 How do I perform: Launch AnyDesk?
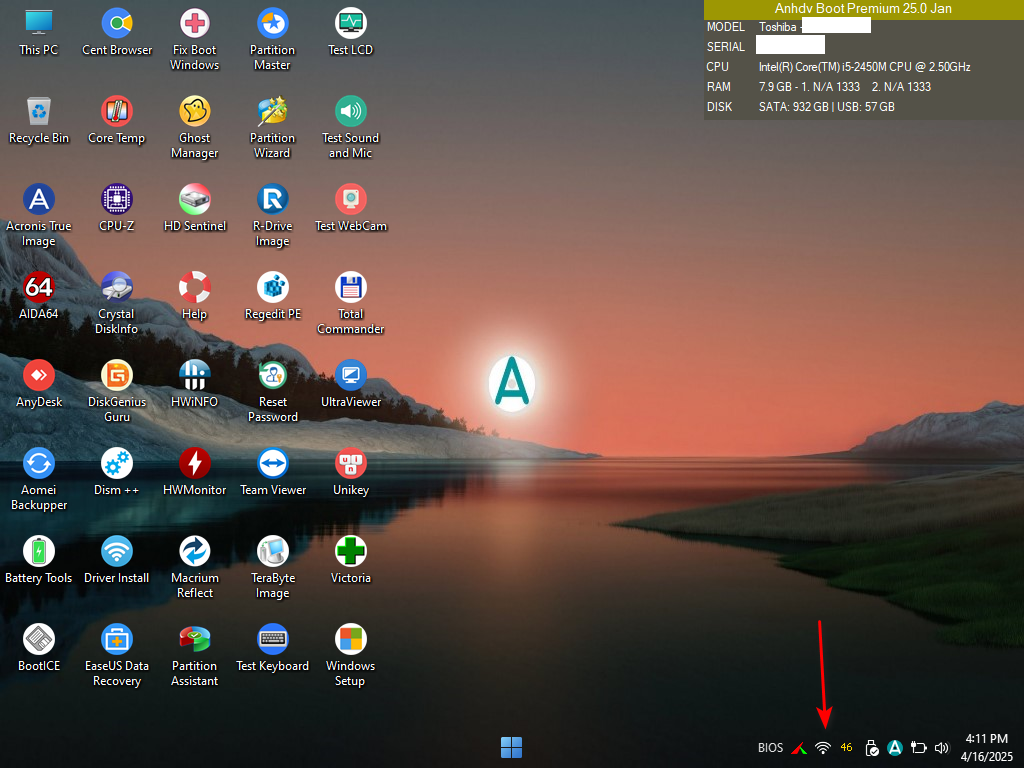[39, 385]
